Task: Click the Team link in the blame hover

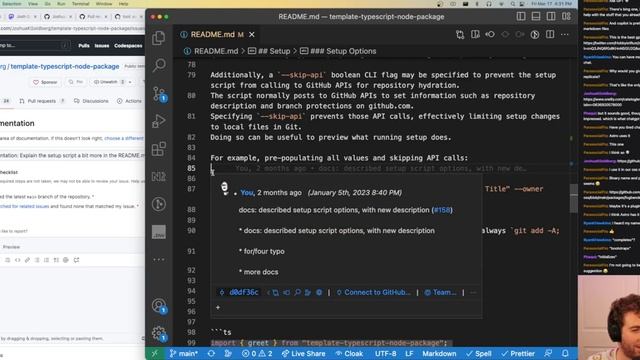Action: 440,292
